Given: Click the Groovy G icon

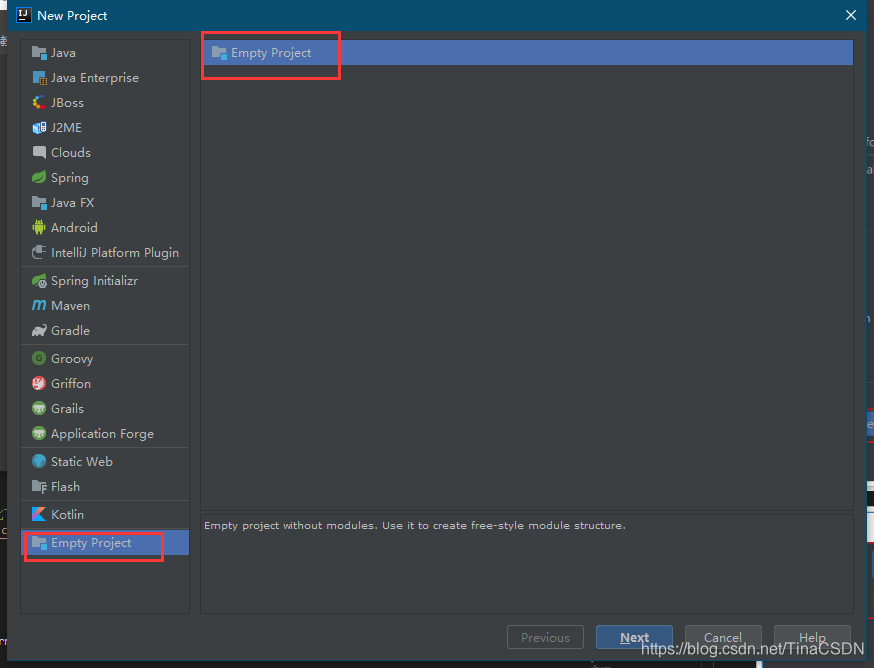Looking at the screenshot, I should 39,359.
